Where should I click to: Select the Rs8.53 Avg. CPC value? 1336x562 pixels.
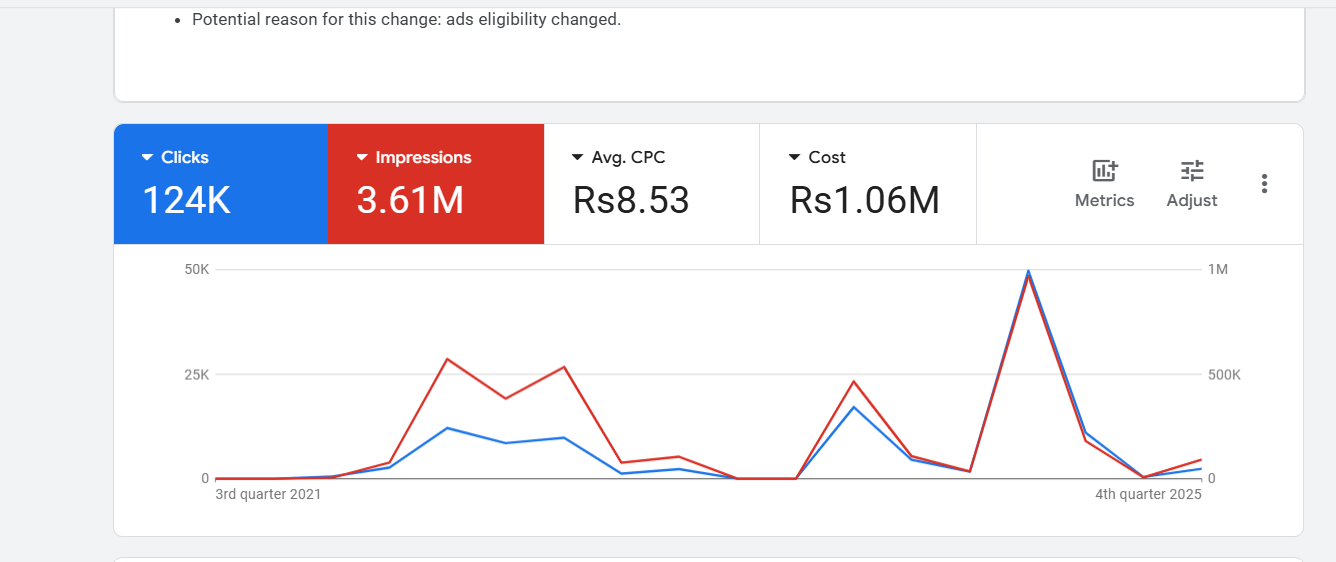click(631, 200)
